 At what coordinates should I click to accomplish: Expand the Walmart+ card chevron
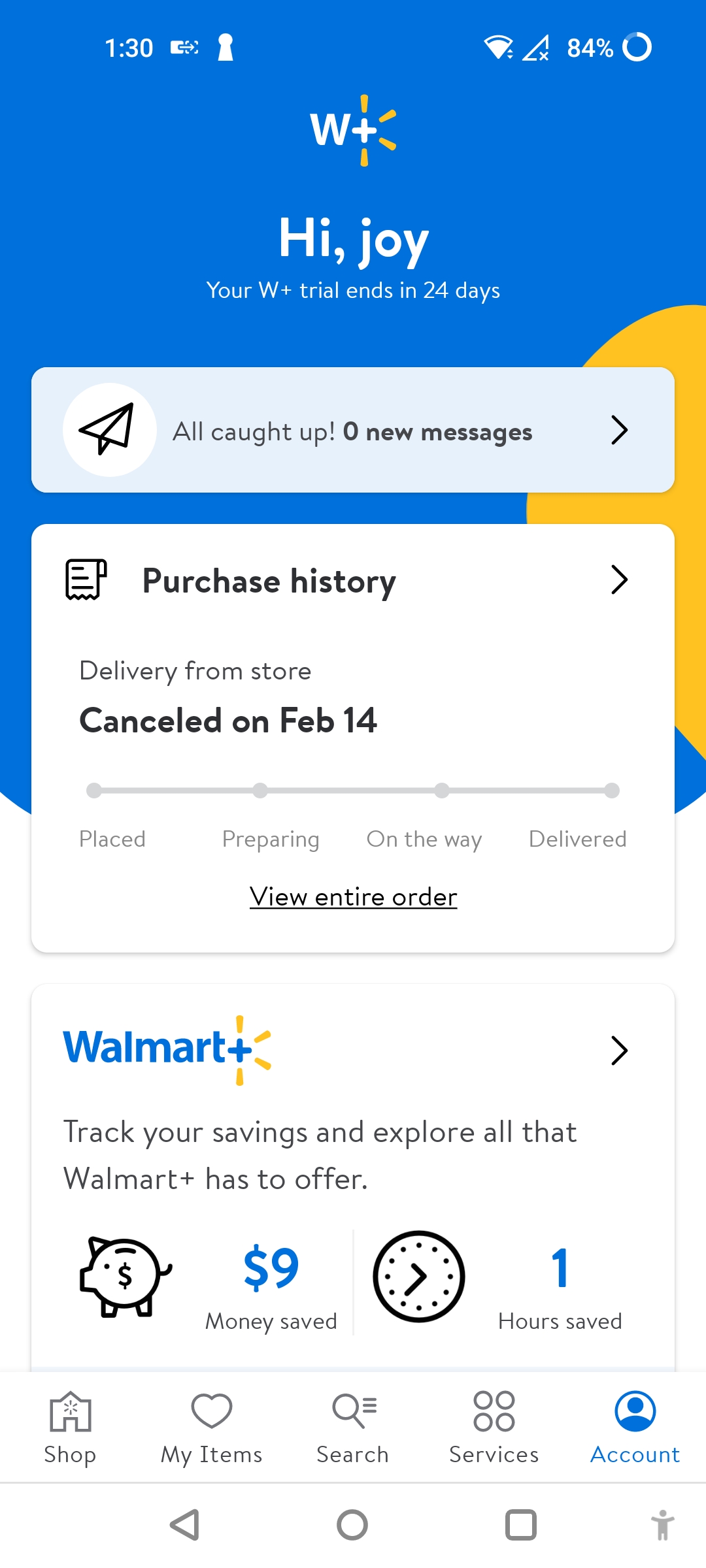[x=618, y=1050]
